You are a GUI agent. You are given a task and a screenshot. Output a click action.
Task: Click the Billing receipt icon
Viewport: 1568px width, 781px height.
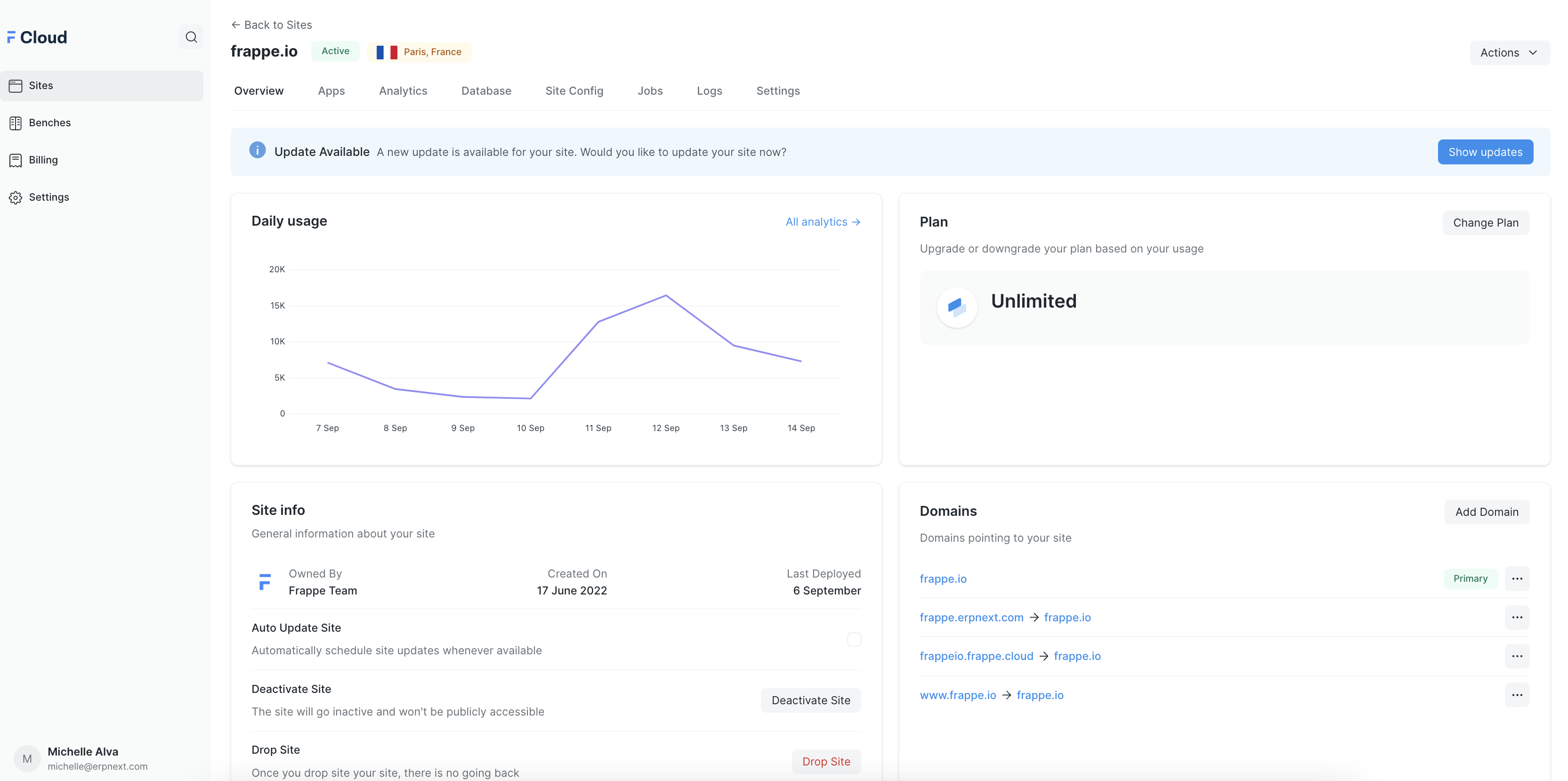click(16, 160)
